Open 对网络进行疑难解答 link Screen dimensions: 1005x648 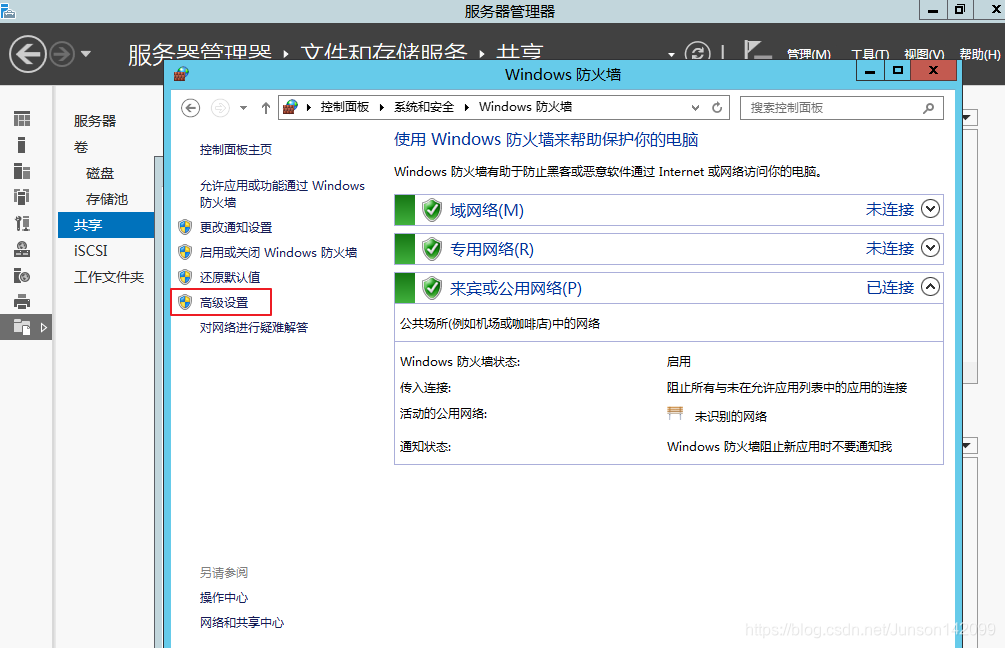pos(254,327)
